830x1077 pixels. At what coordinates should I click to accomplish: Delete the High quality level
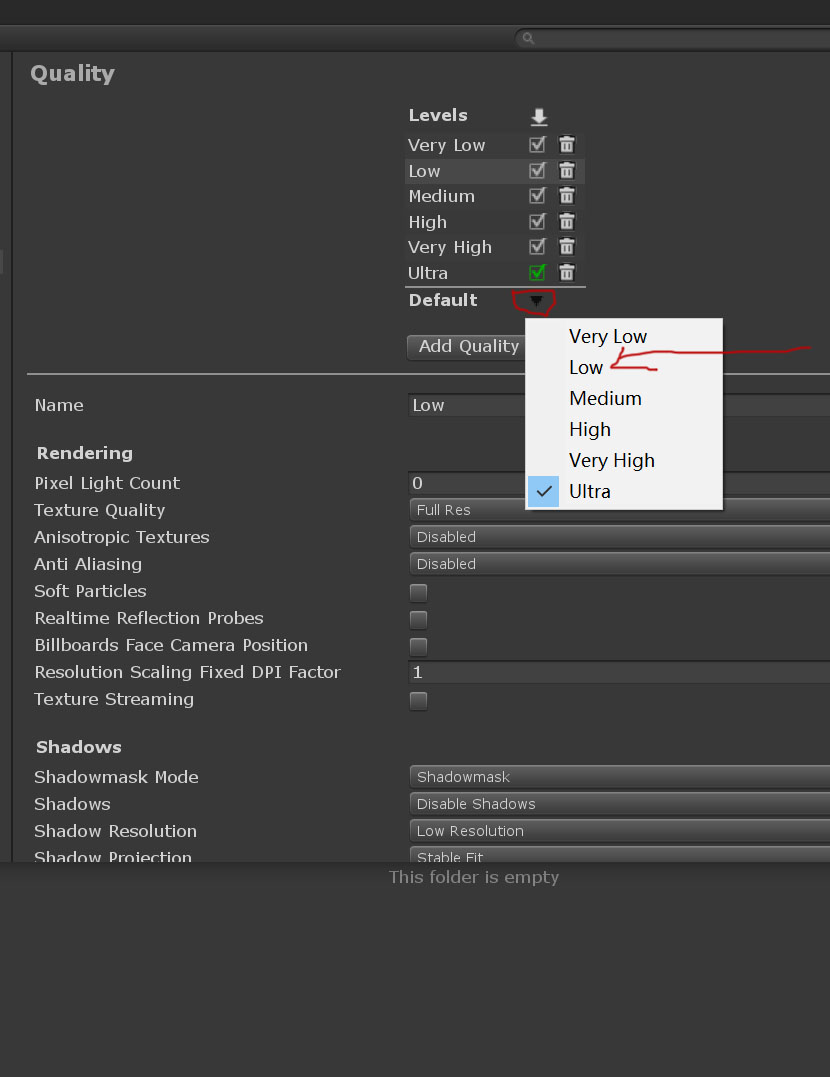click(566, 221)
